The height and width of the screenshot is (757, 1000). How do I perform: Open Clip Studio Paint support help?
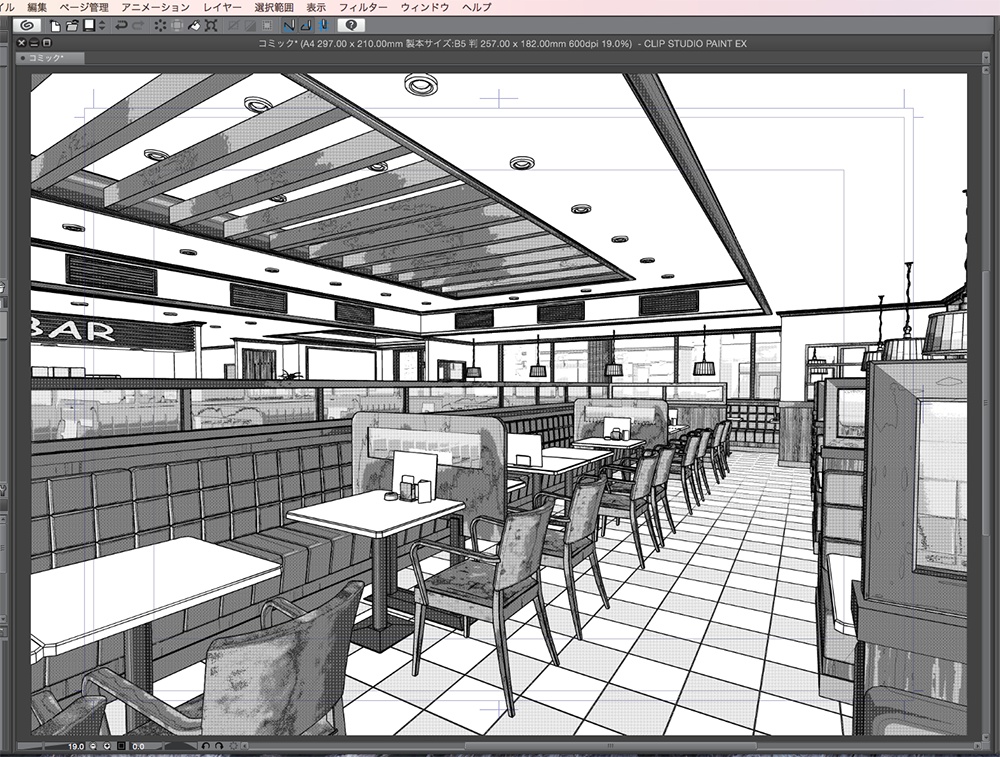tap(351, 26)
